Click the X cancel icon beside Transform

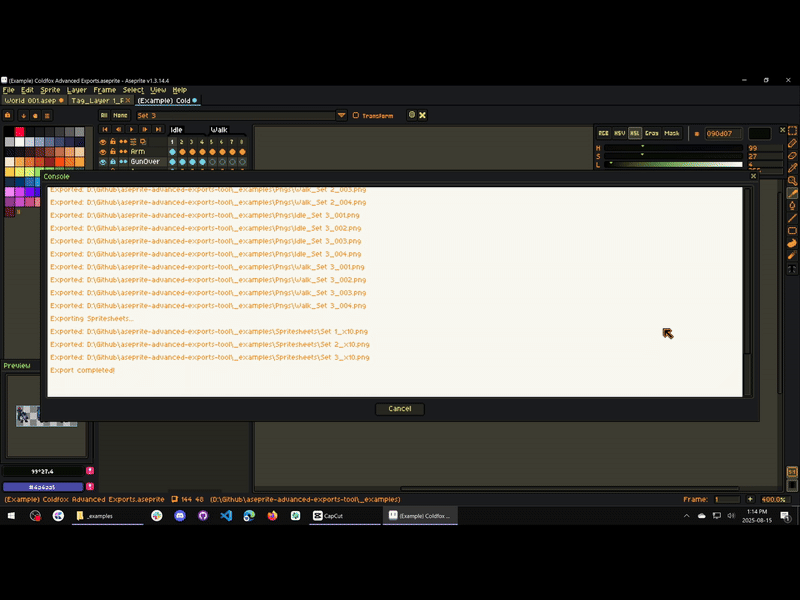pyautogui.click(x=422, y=115)
